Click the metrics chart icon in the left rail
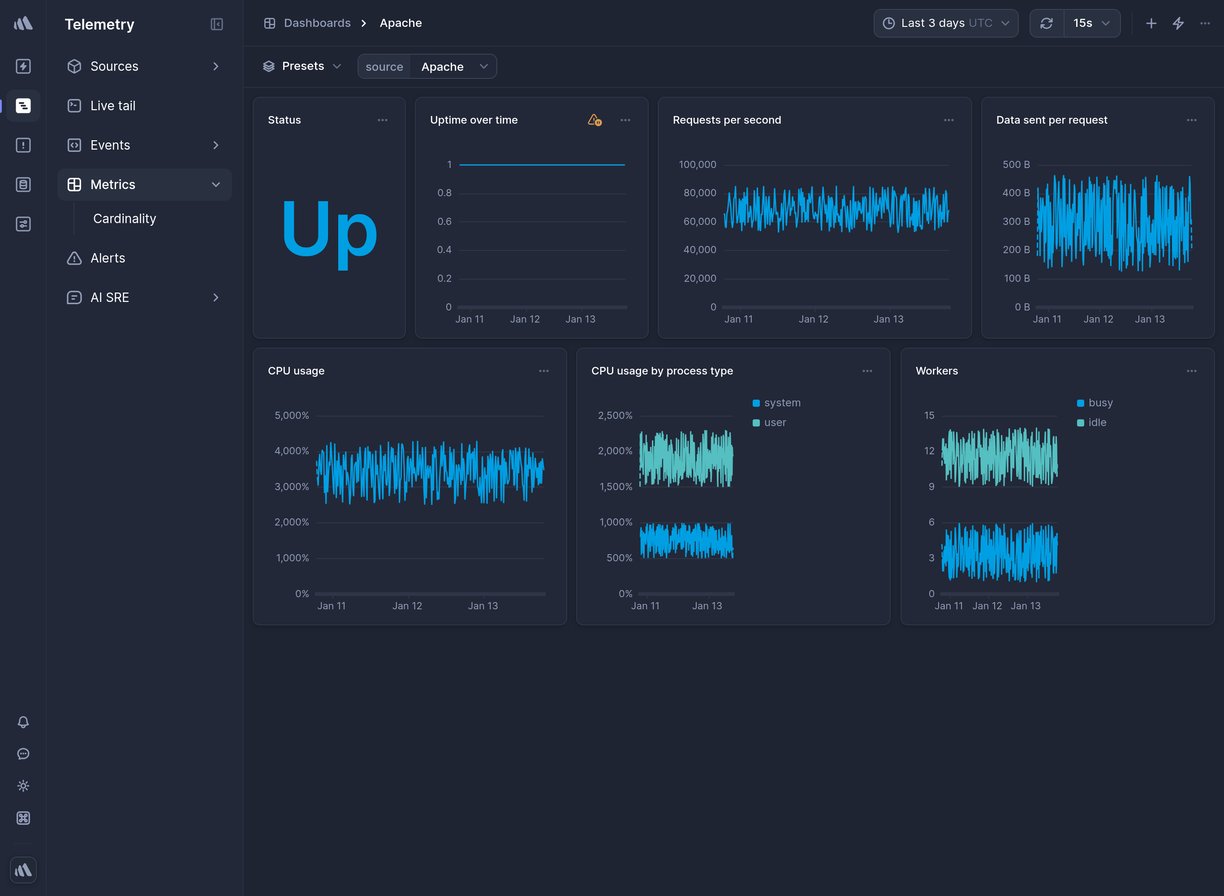Viewport: 1224px width, 896px height. tap(23, 223)
